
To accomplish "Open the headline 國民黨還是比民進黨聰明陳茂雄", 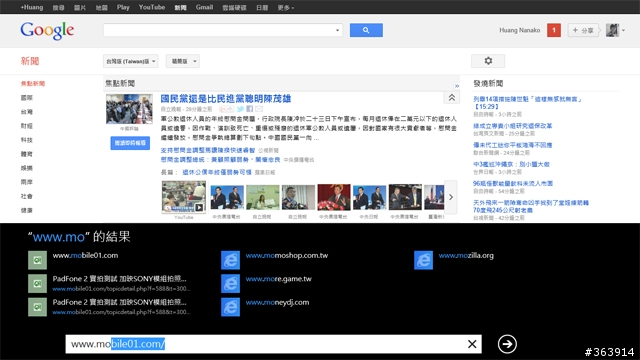I will pos(226,99).
